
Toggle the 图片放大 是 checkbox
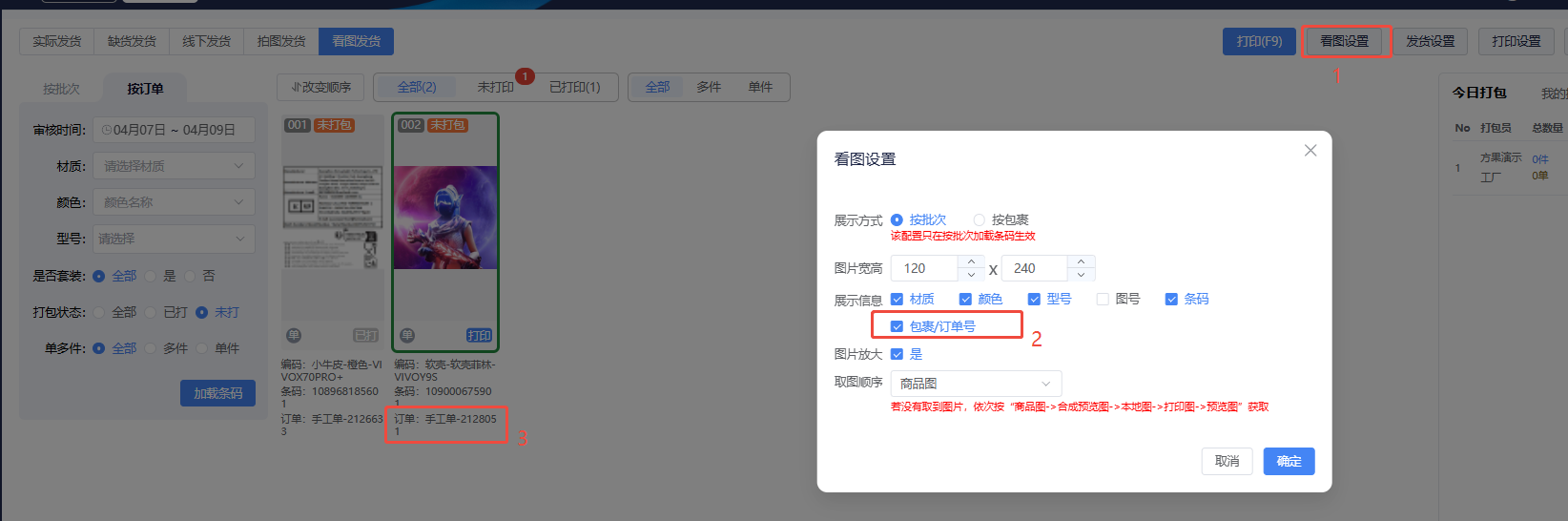tap(897, 355)
